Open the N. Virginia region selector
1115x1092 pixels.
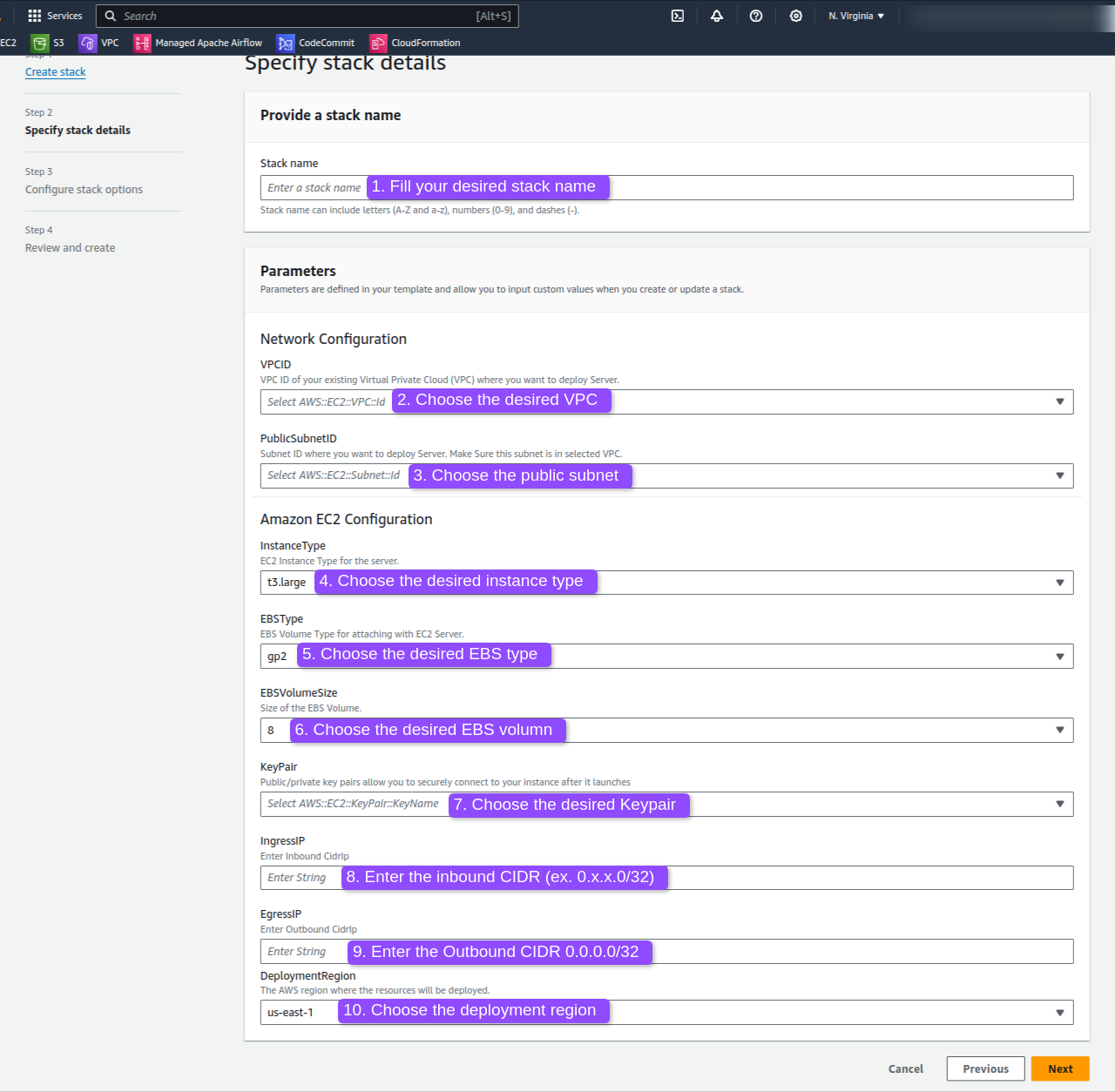point(856,16)
